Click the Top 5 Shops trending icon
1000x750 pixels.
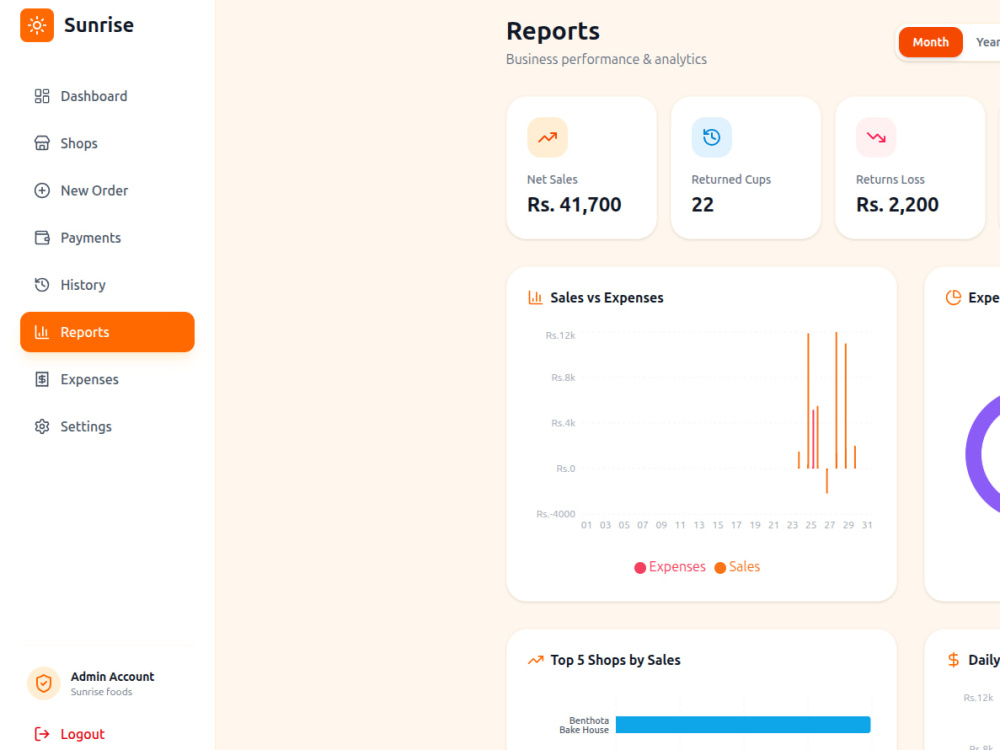point(536,660)
